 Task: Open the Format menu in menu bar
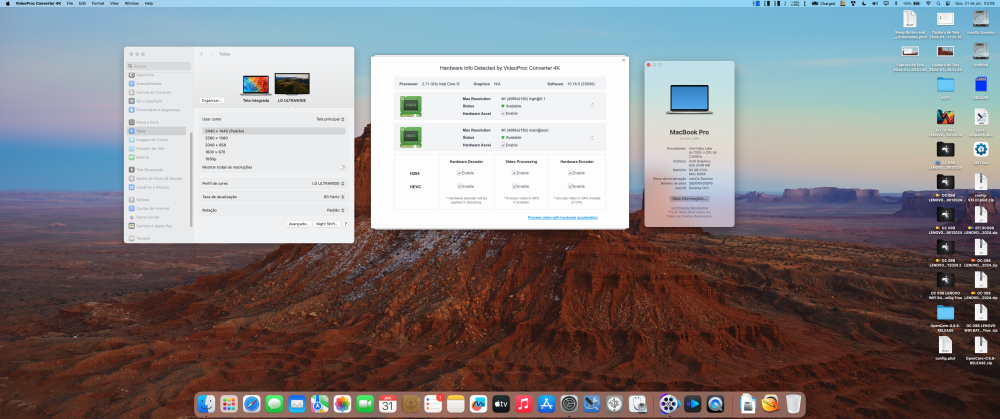(98, 3)
